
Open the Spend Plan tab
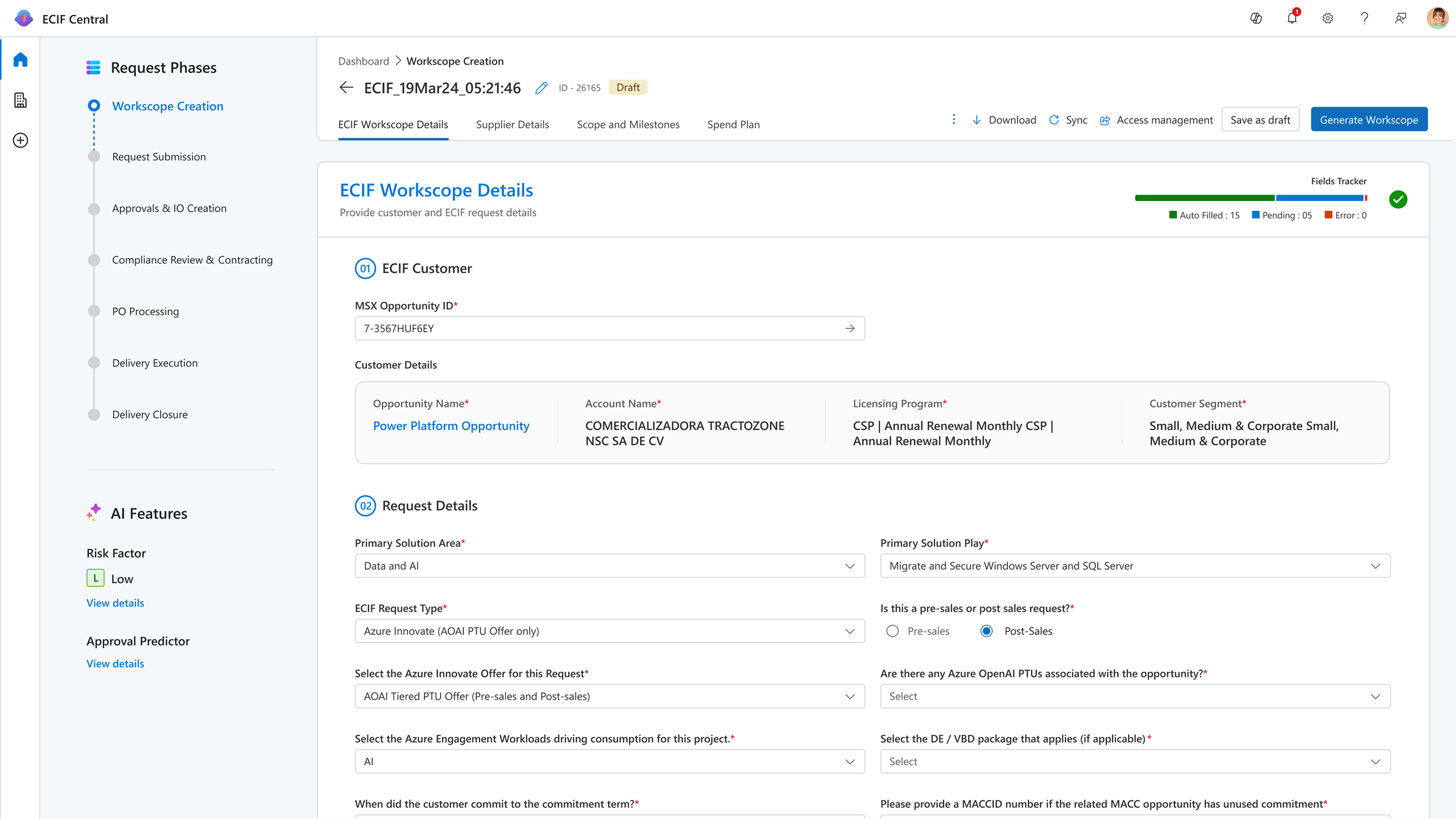click(733, 124)
